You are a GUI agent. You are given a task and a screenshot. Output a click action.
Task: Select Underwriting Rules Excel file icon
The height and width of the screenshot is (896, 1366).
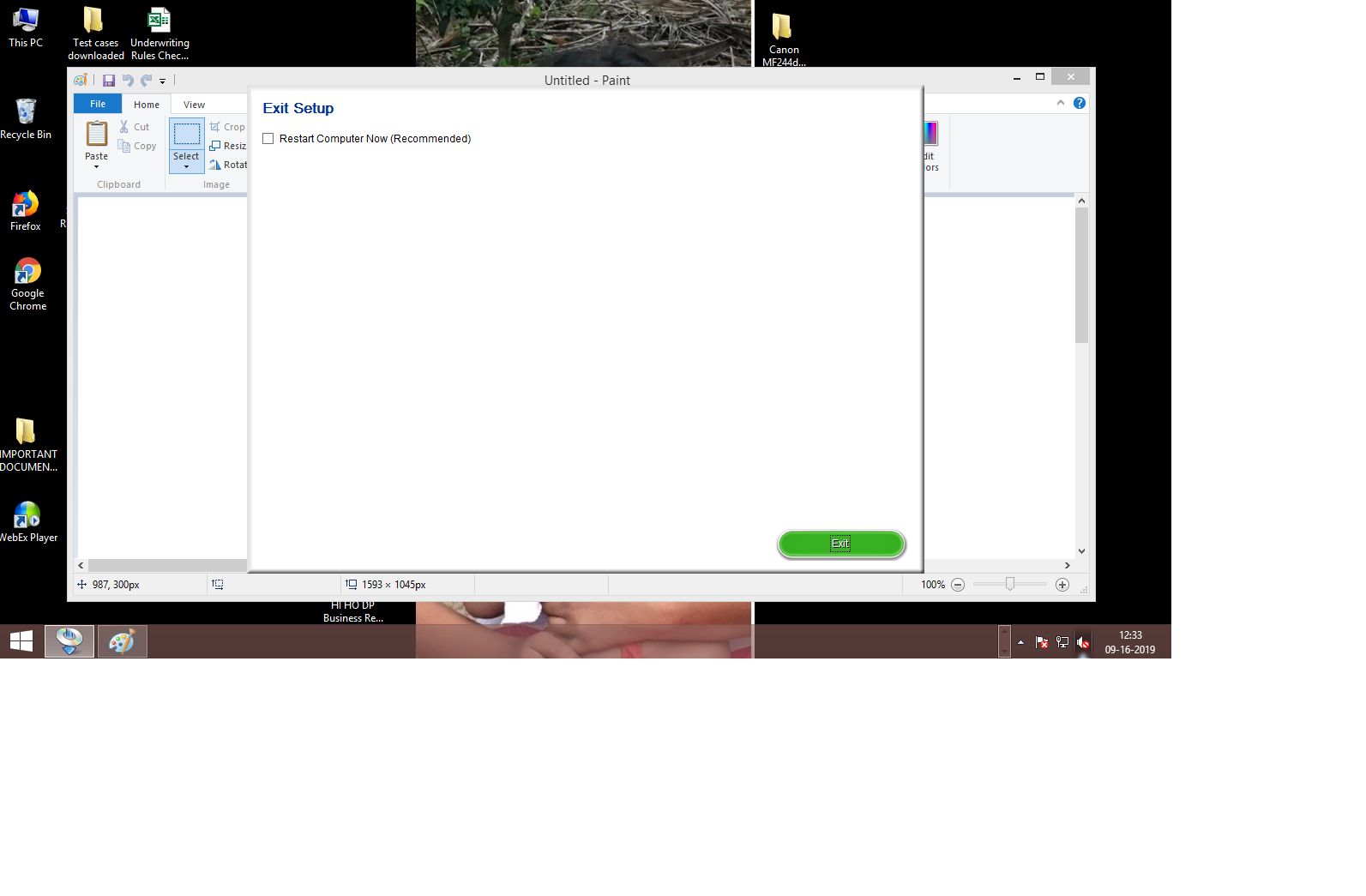click(159, 33)
